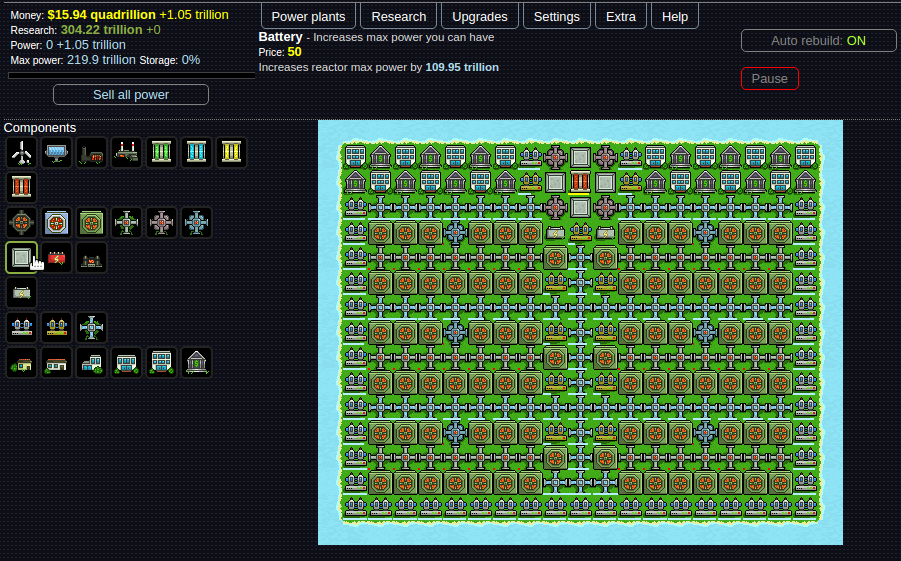The width and height of the screenshot is (901, 561).
Task: Pause the game with the Pause button
Action: click(x=770, y=79)
